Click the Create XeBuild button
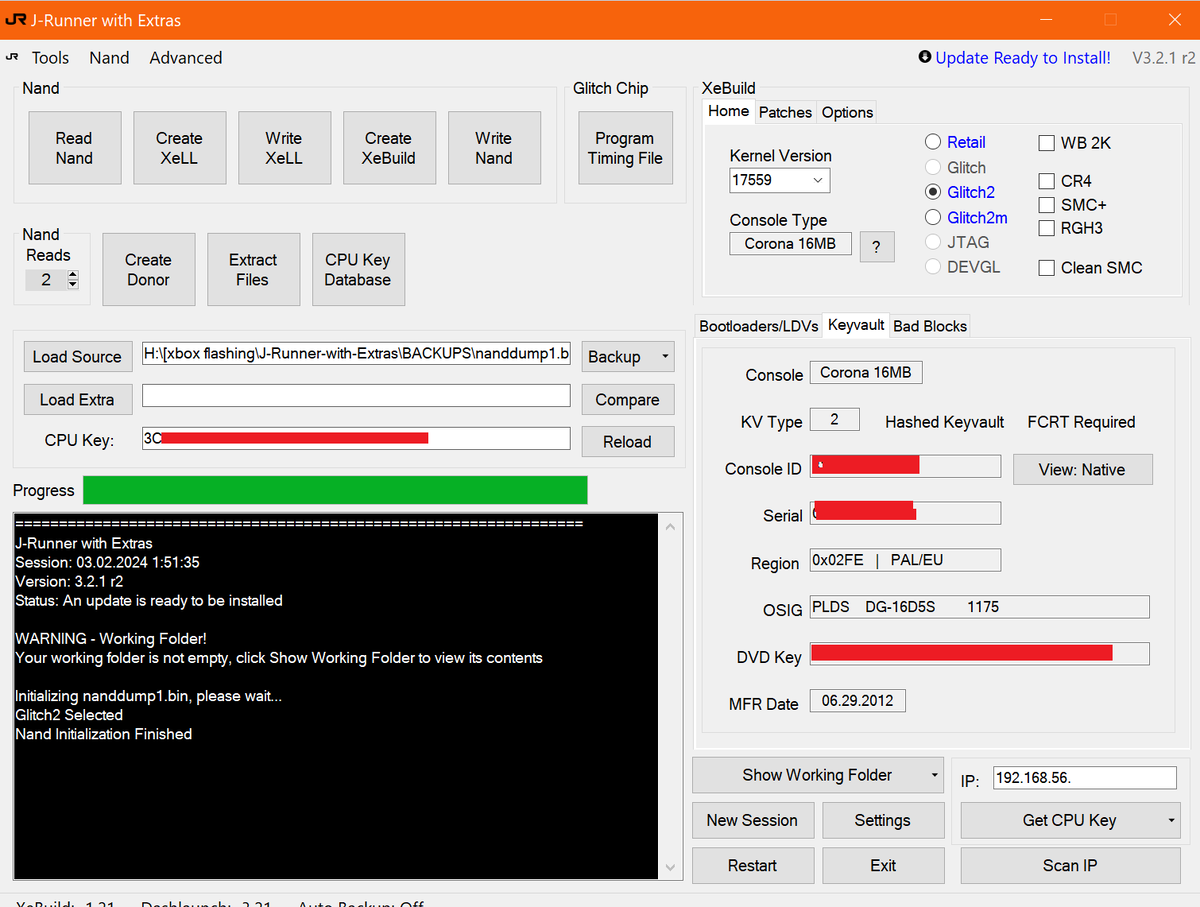This screenshot has height=907, width=1200. 389,148
